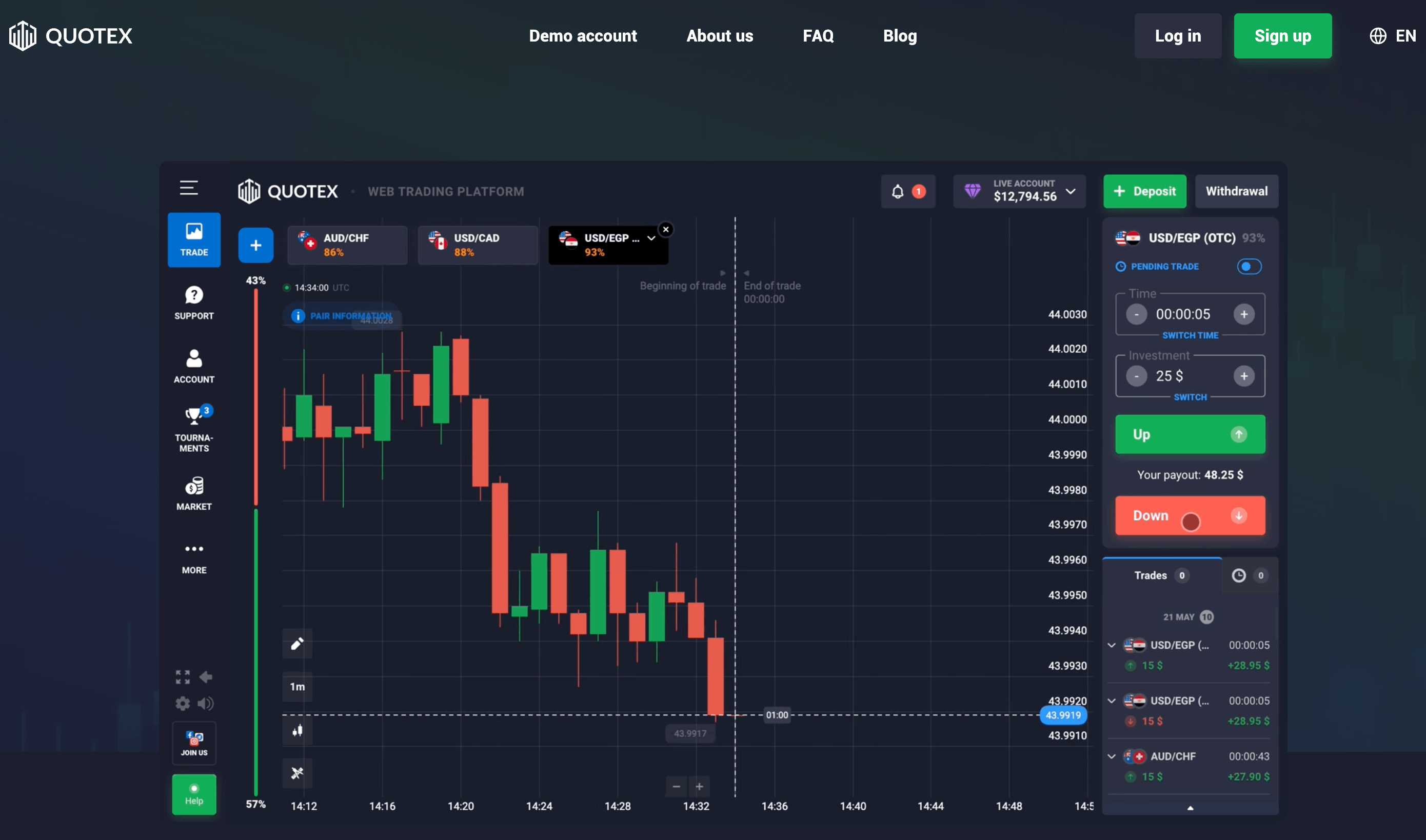Enter fullscreen mode using expand arrows icon
The height and width of the screenshot is (840, 1426).
[x=182, y=677]
